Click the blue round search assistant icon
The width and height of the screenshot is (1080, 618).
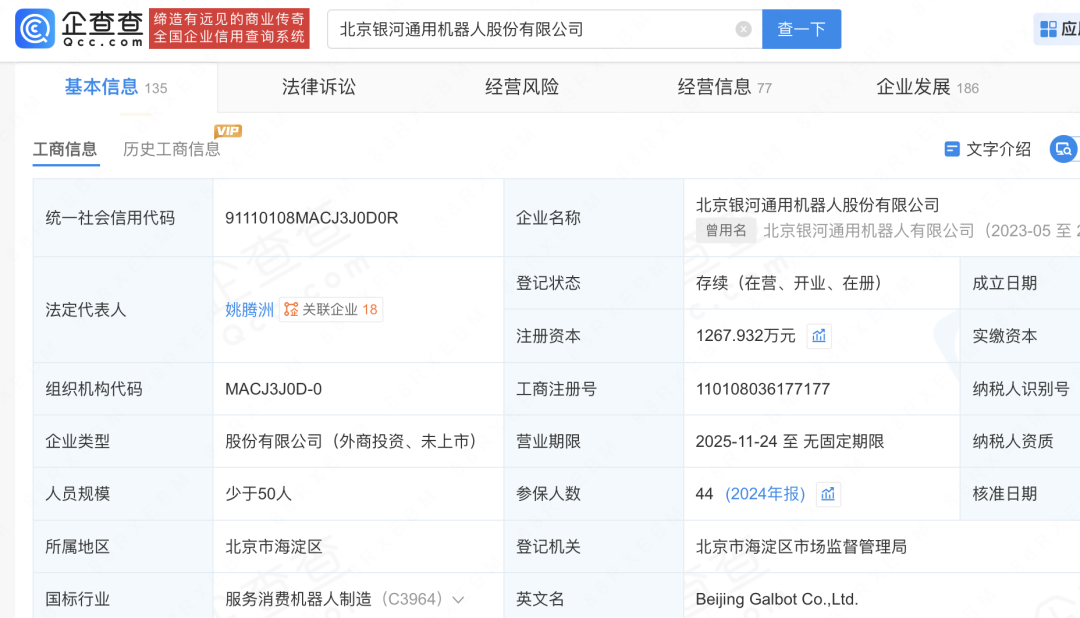point(1063,149)
